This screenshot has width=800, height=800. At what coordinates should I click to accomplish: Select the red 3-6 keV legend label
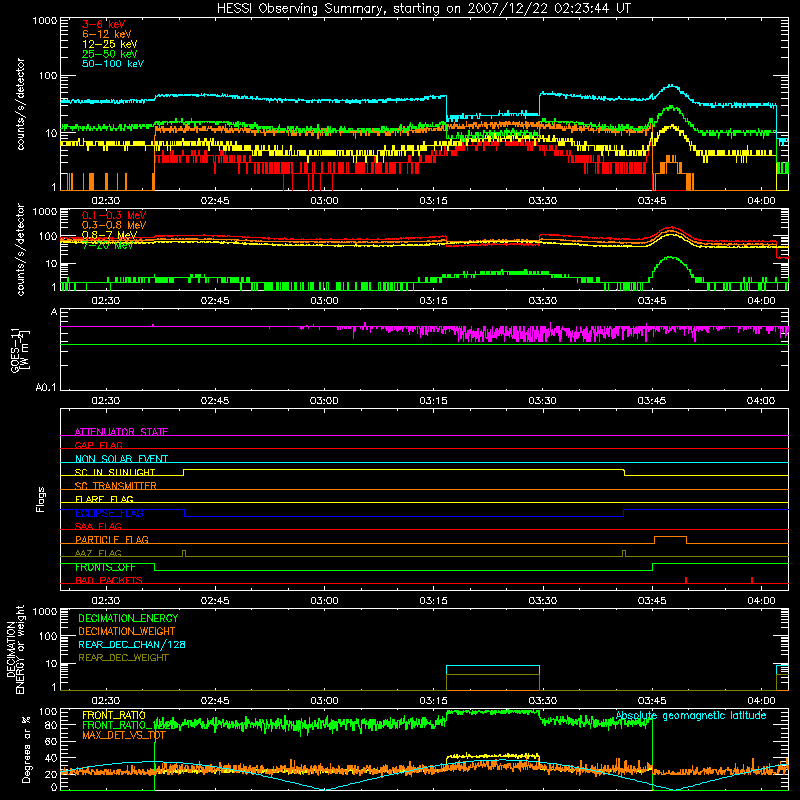pyautogui.click(x=103, y=24)
